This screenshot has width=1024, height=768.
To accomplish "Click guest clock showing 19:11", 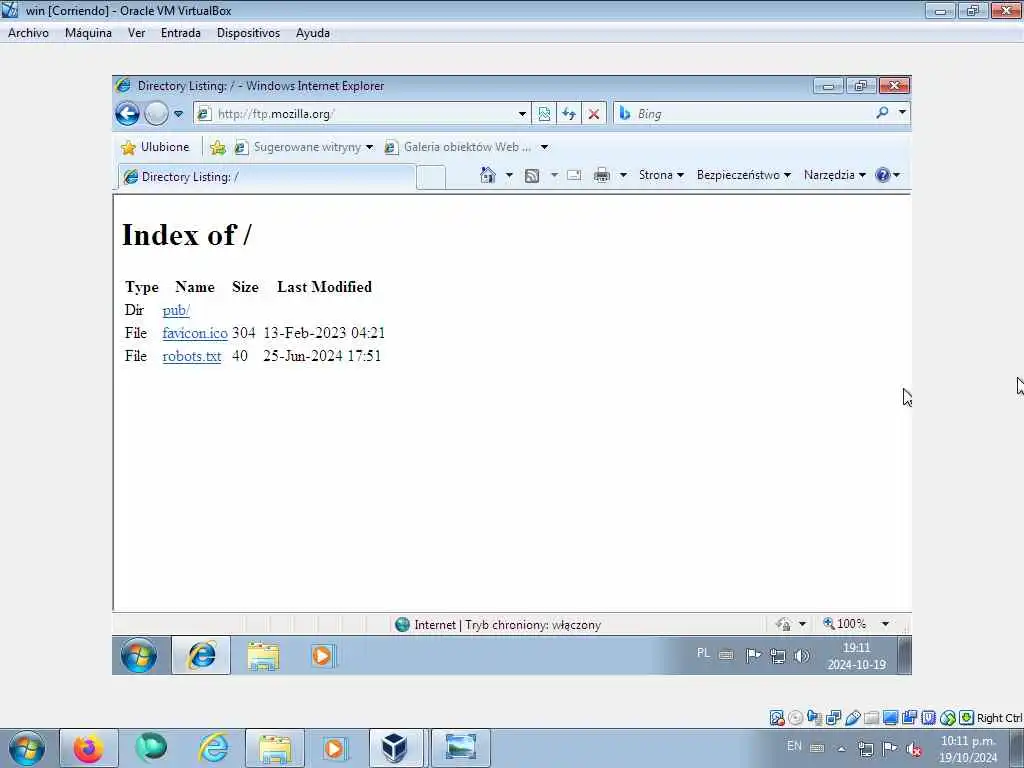I will click(856, 656).
